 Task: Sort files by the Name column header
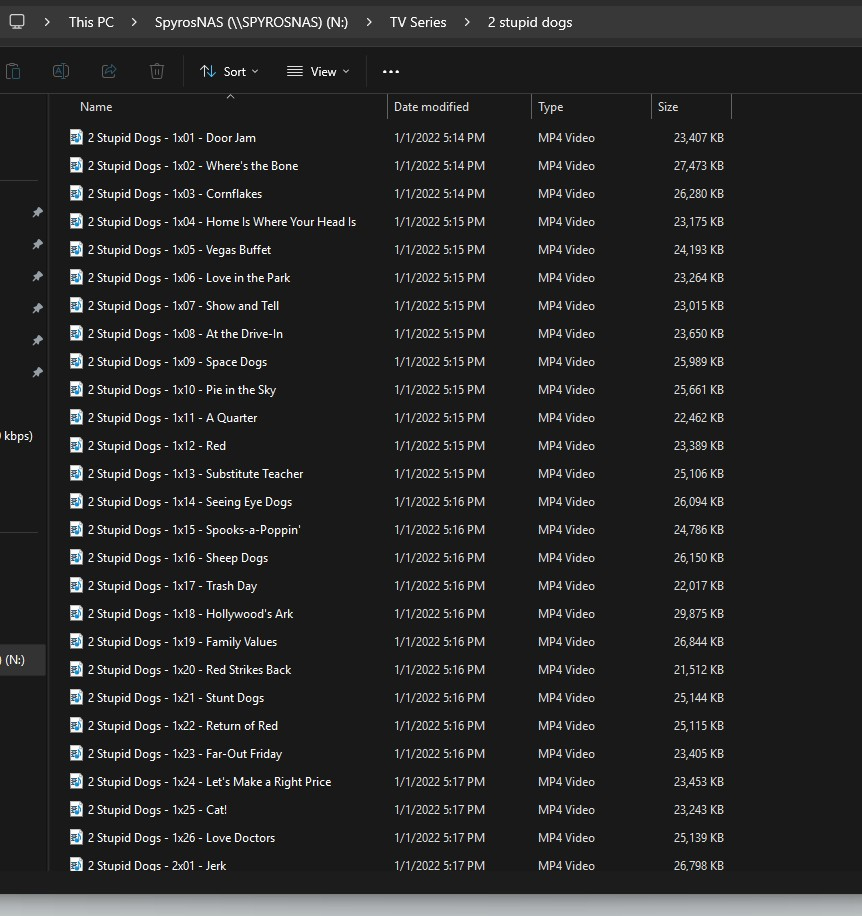tap(96, 107)
